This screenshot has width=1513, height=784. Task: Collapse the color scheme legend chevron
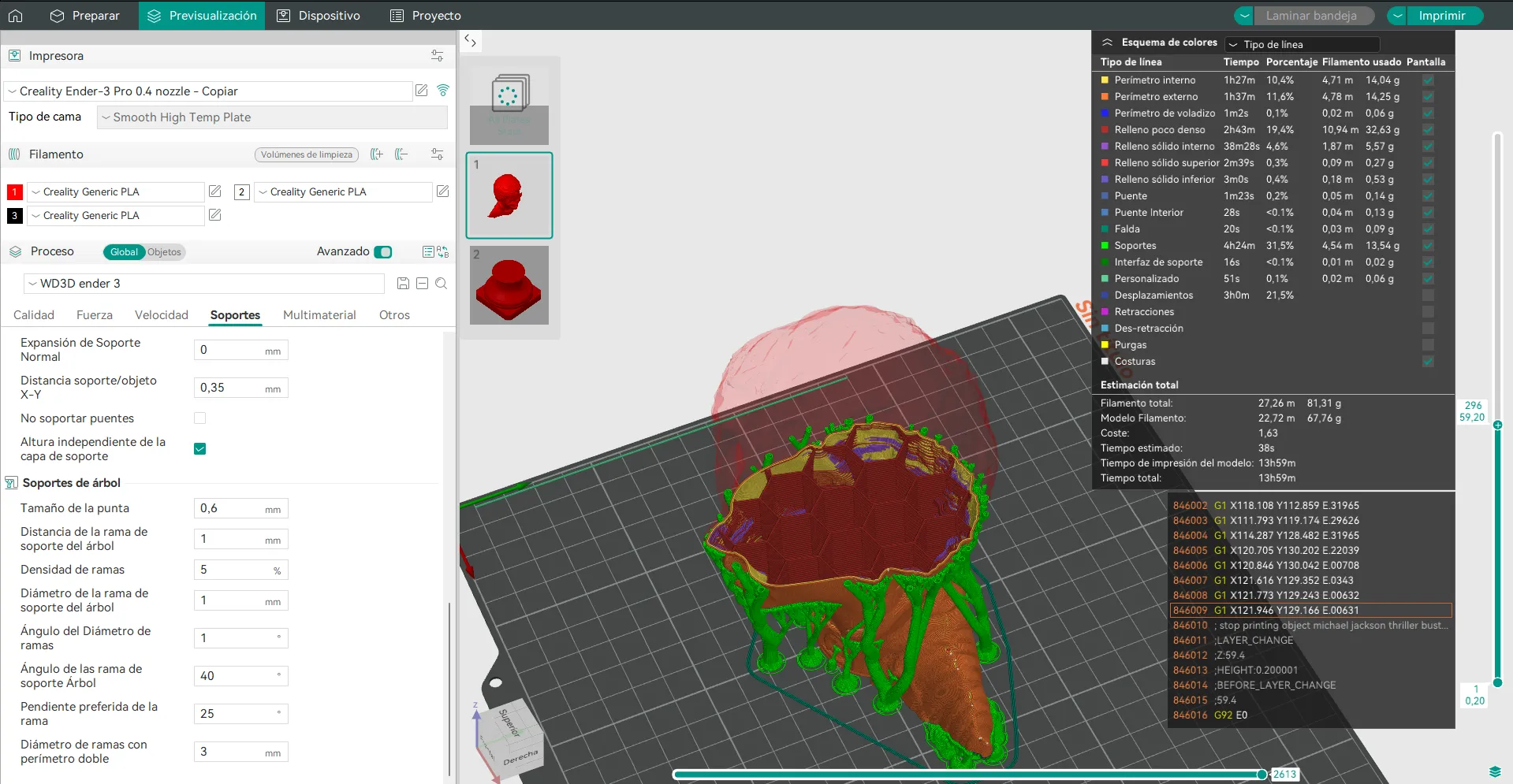[x=1107, y=43]
